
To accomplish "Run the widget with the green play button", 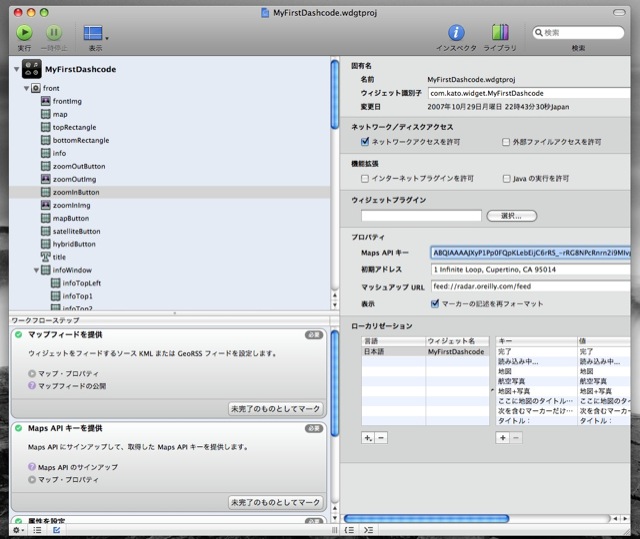I will [24, 33].
